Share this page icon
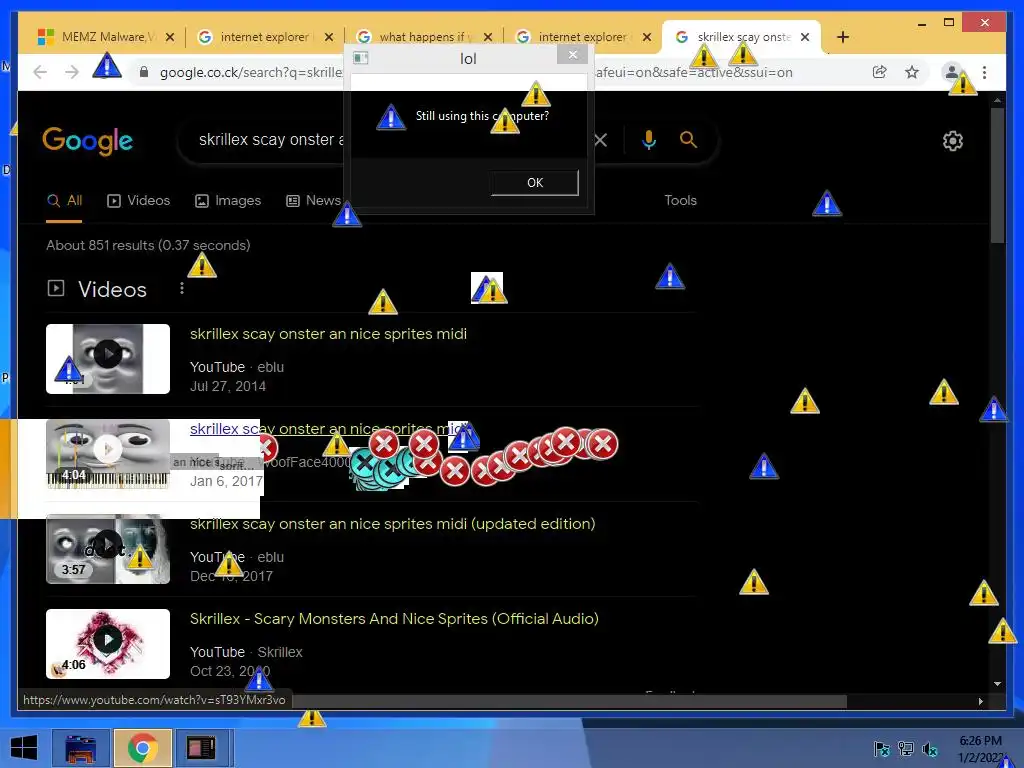Screen dimensions: 1024x768 point(880,72)
